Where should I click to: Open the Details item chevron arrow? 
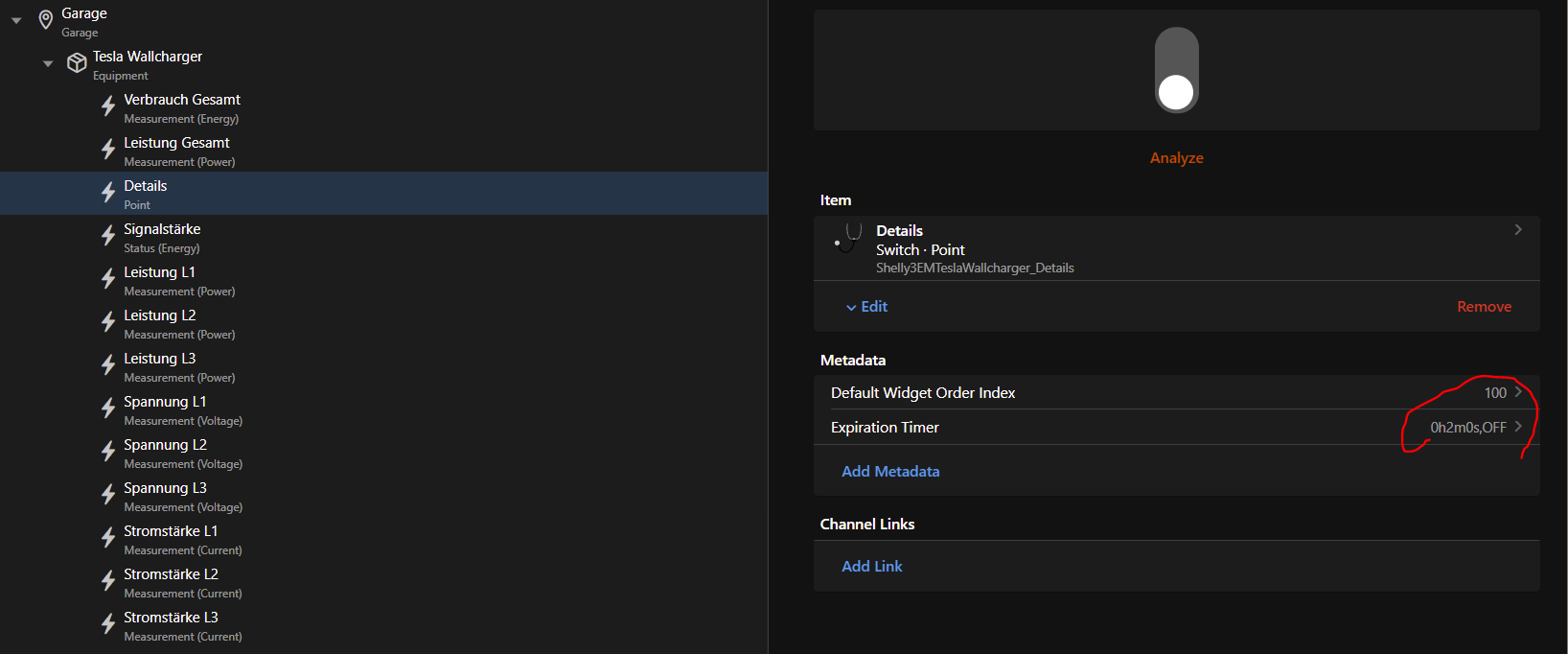(x=1517, y=230)
